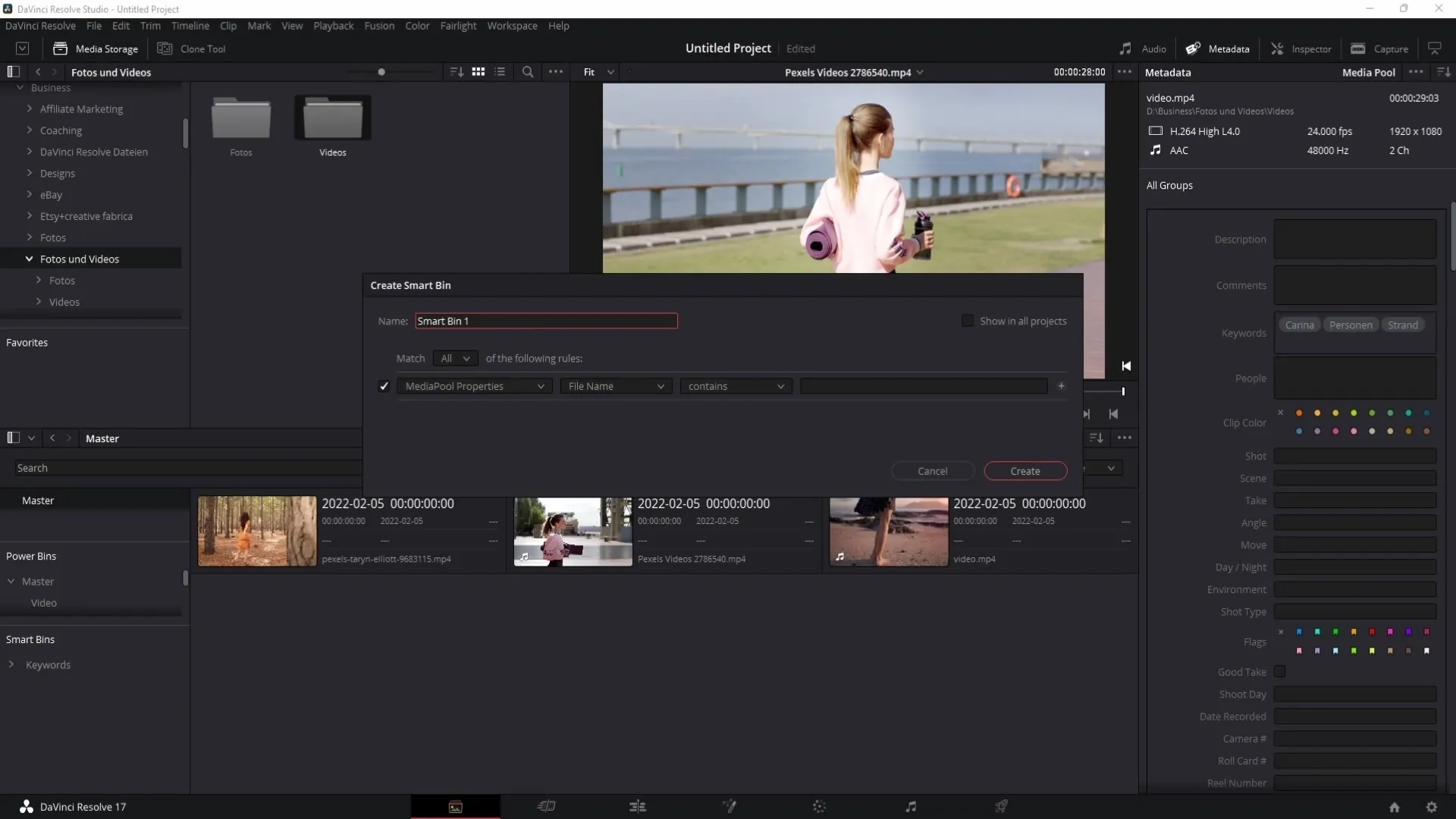Click the Color page icon
Viewport: 1456px width, 819px height.
819,806
